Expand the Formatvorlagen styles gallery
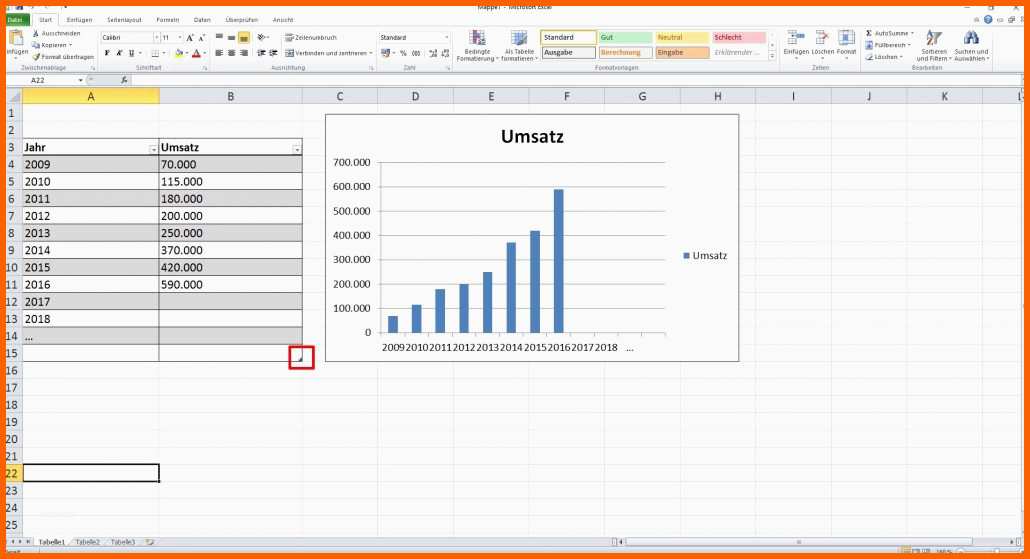Viewport: 1030px width, 559px height. click(x=772, y=58)
